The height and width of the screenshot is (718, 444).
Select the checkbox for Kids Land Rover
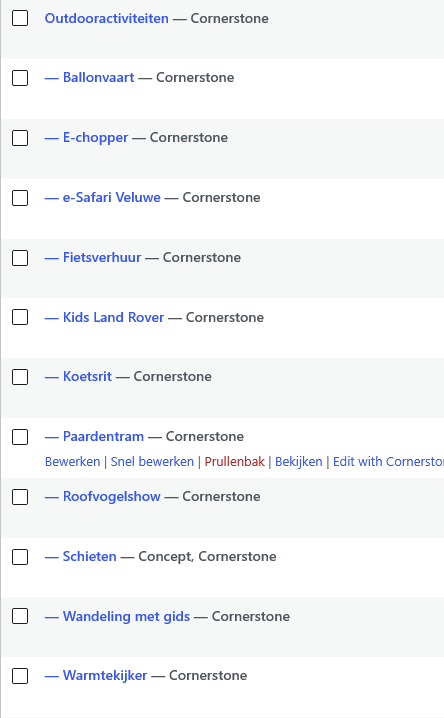[x=20, y=317]
